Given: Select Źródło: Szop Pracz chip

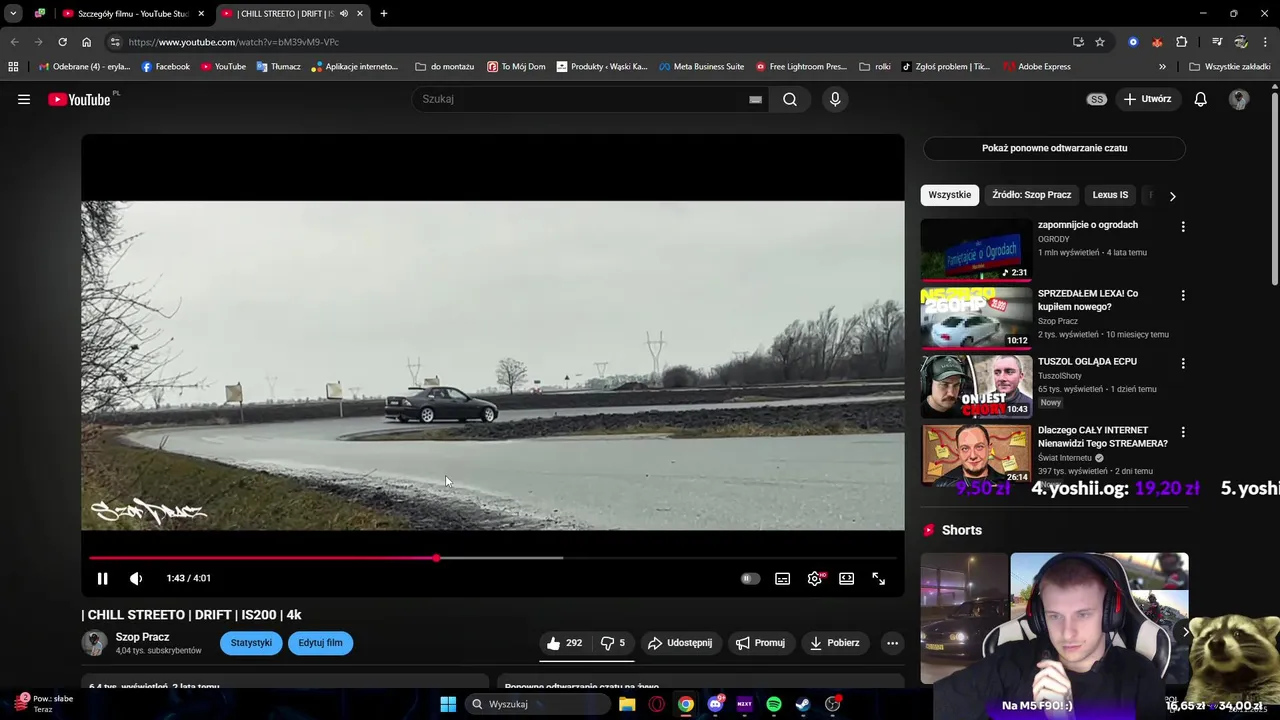Looking at the screenshot, I should [1031, 195].
